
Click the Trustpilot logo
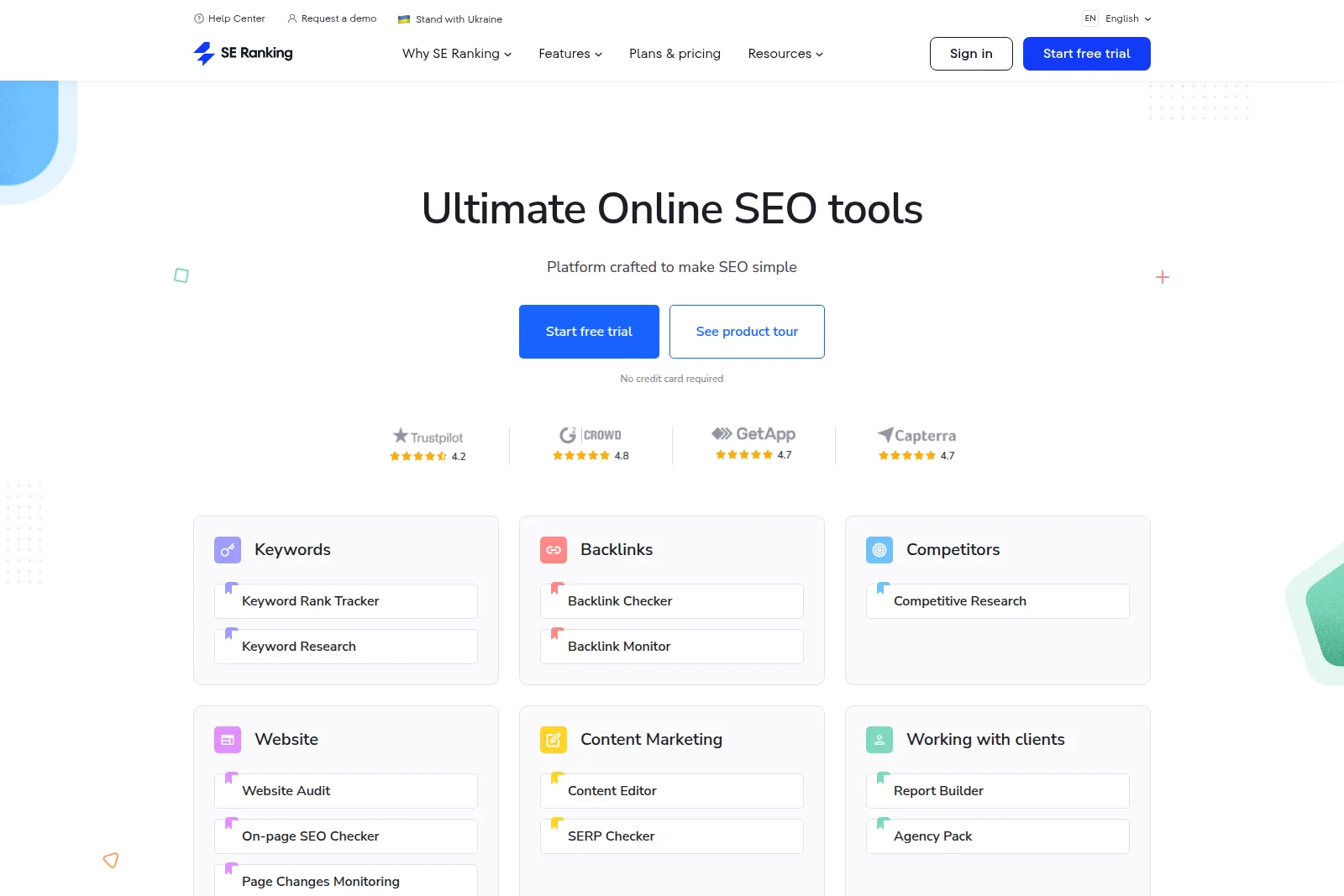pyautogui.click(x=428, y=437)
